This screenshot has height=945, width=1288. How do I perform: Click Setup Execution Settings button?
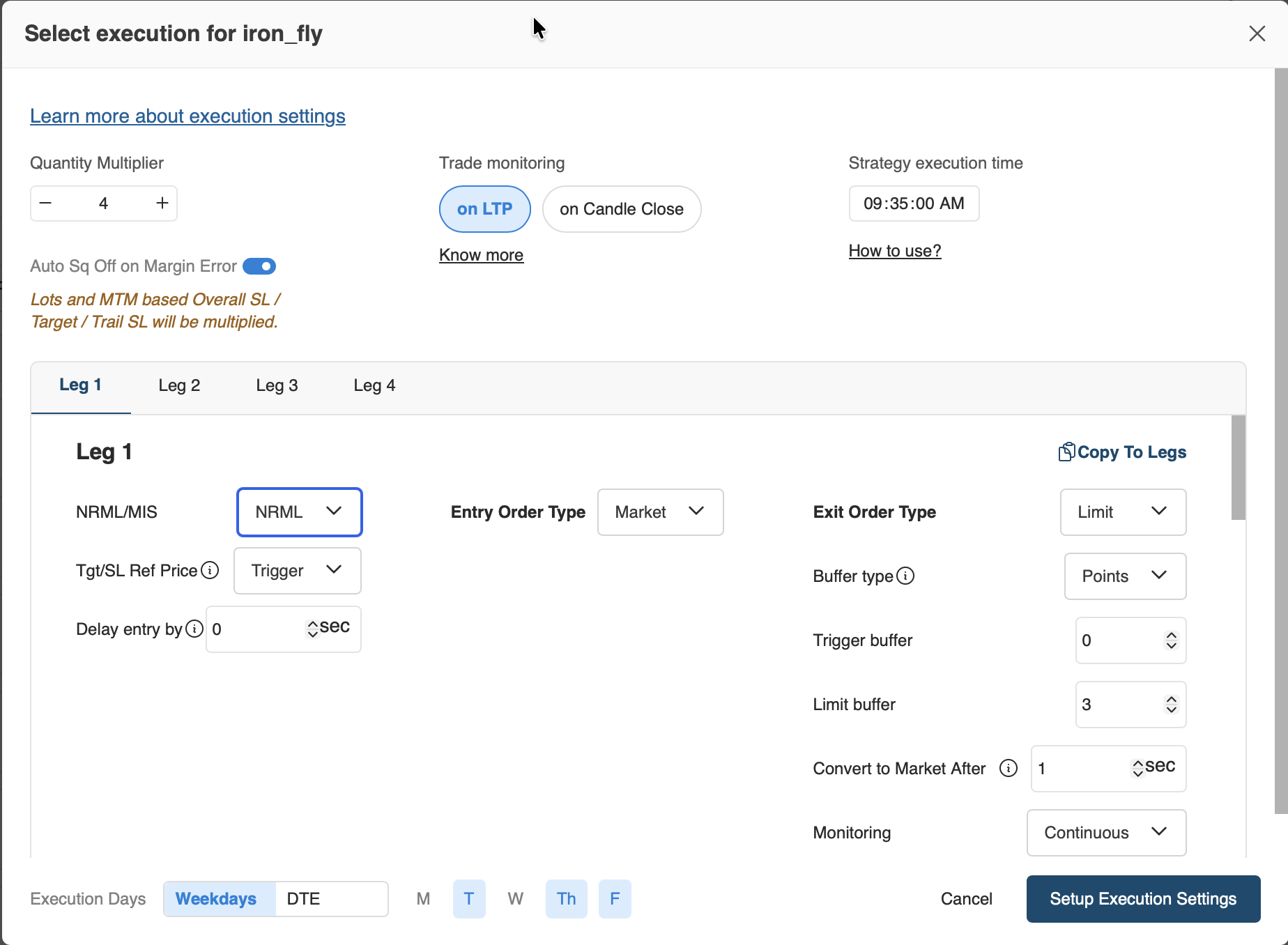1143,898
